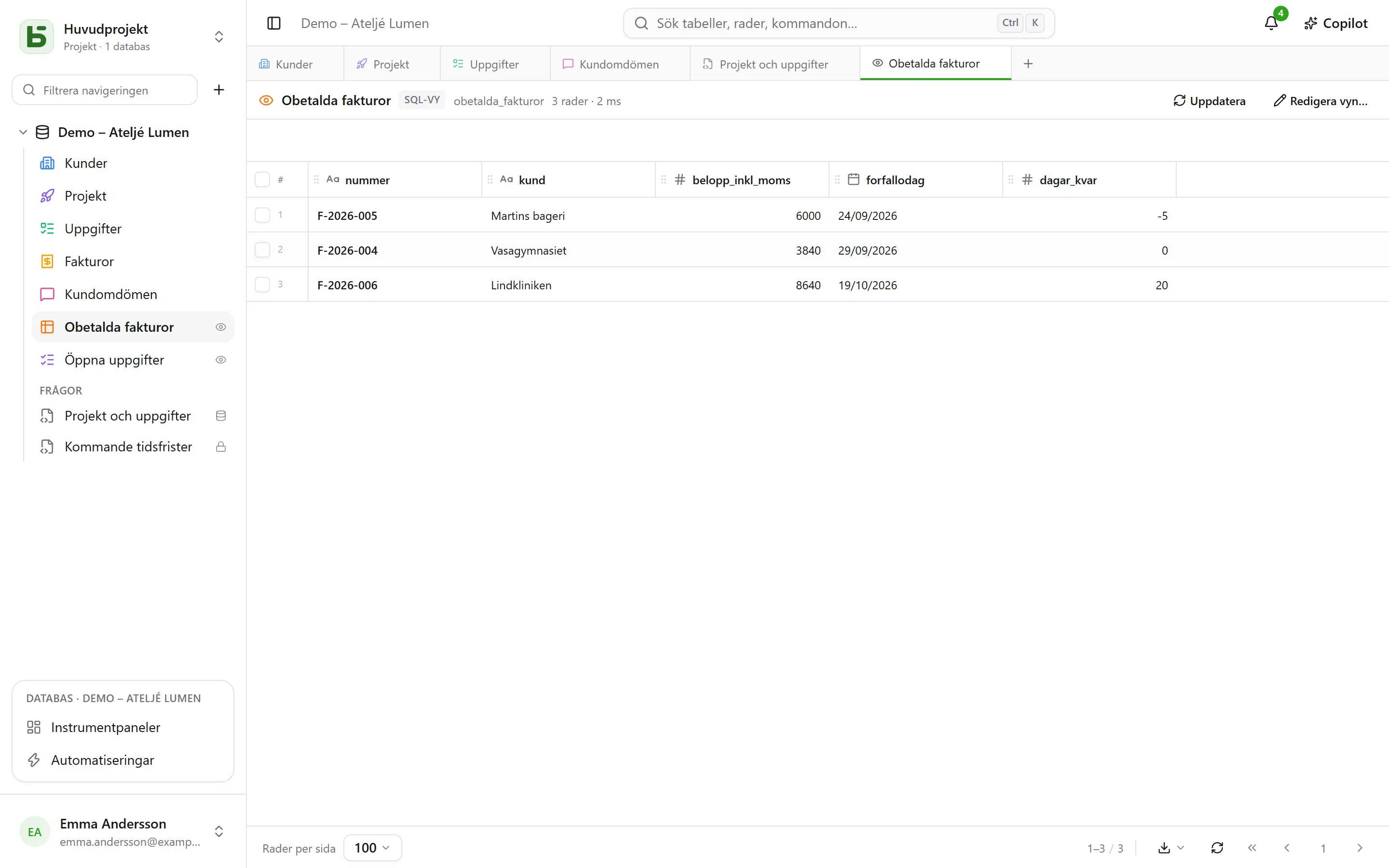Click lock icon next to Kommande tidsfrister
The height and width of the screenshot is (868, 1389).
tap(220, 447)
